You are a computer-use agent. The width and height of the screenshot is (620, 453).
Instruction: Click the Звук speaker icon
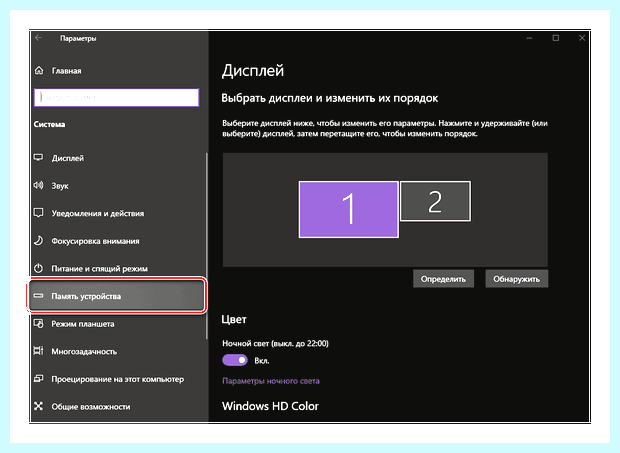[x=38, y=185]
